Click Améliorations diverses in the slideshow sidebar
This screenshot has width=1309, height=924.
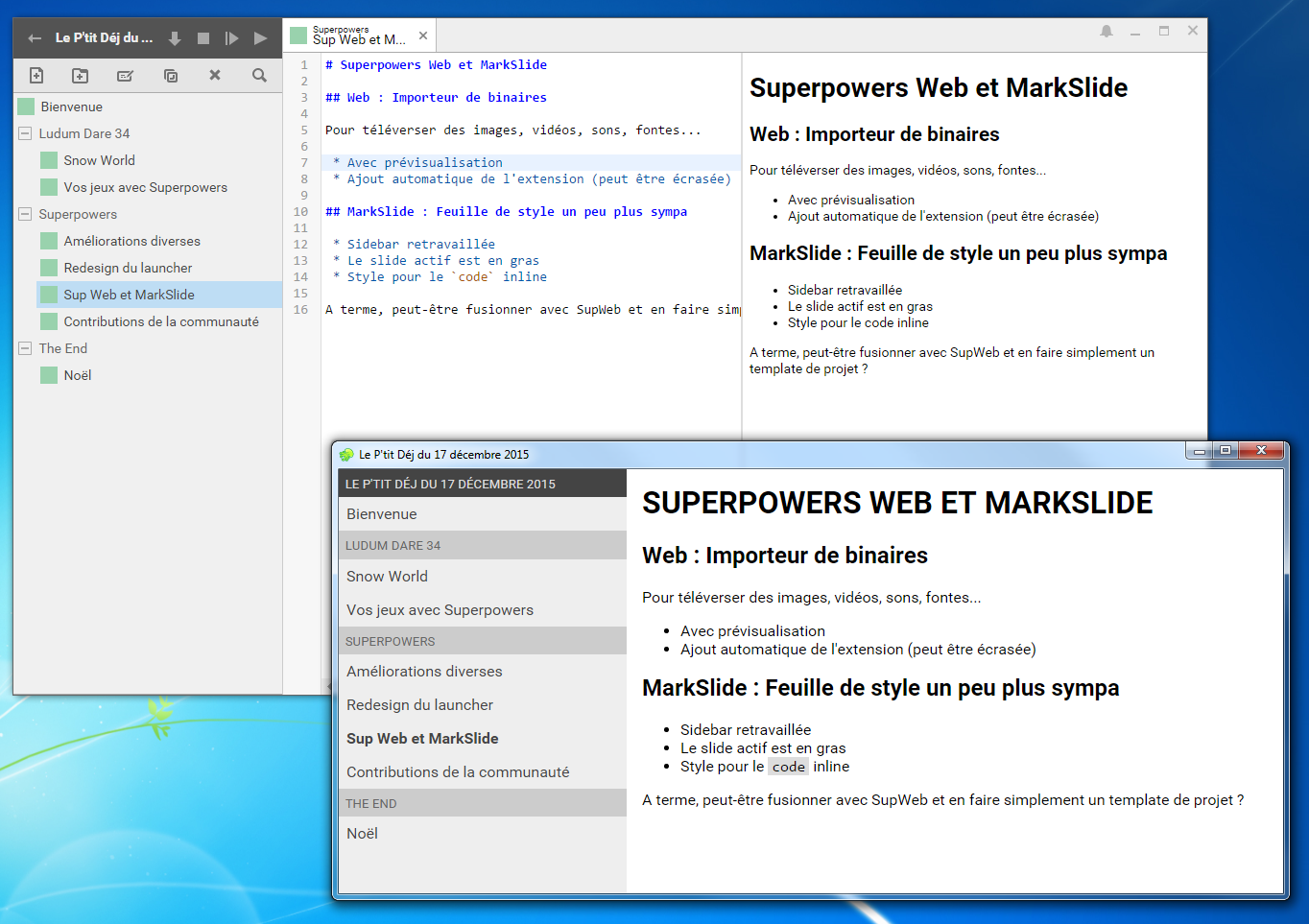[x=482, y=671]
